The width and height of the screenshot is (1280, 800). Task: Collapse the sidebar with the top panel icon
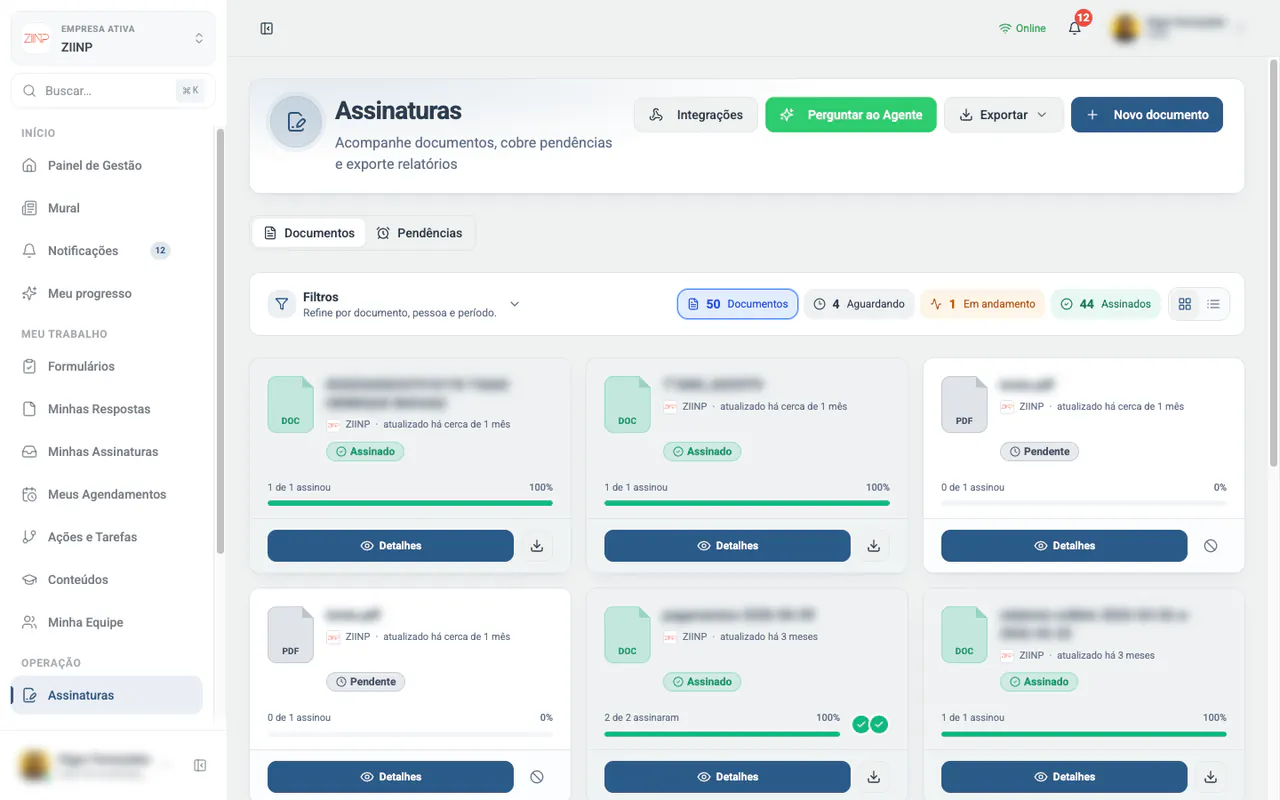click(267, 28)
